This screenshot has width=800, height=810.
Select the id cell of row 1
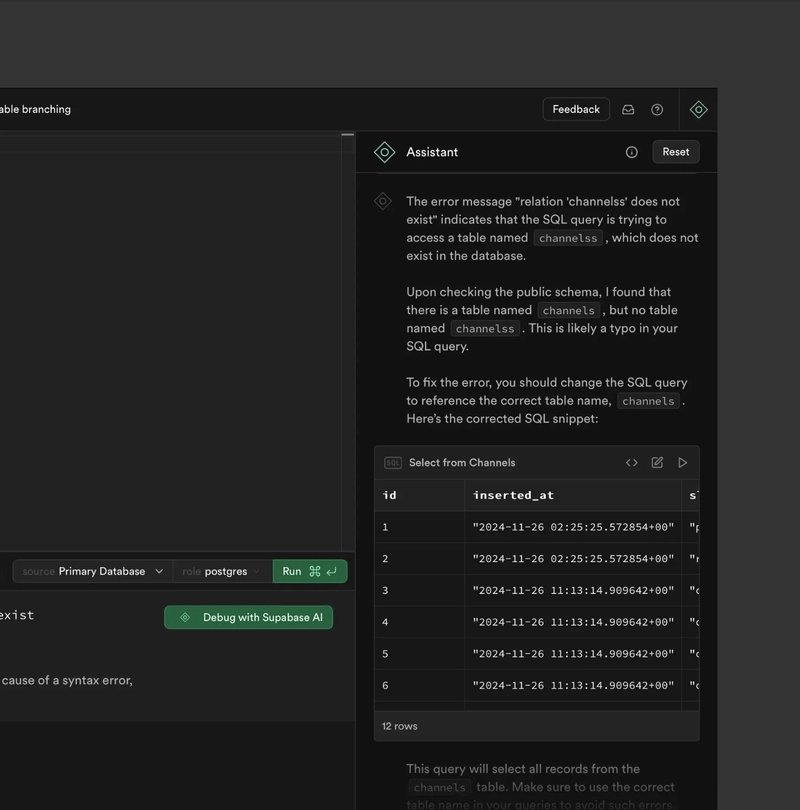[x=419, y=527]
